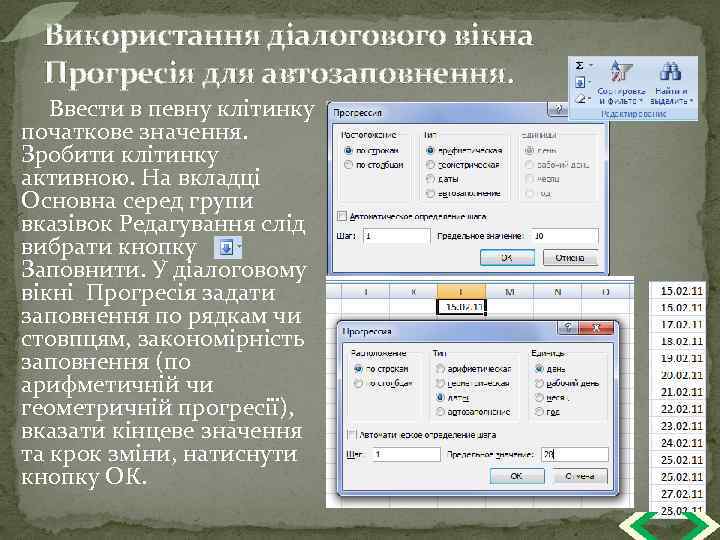Click the cell showing 17.02.11
The height and width of the screenshot is (540, 720).
[677, 325]
